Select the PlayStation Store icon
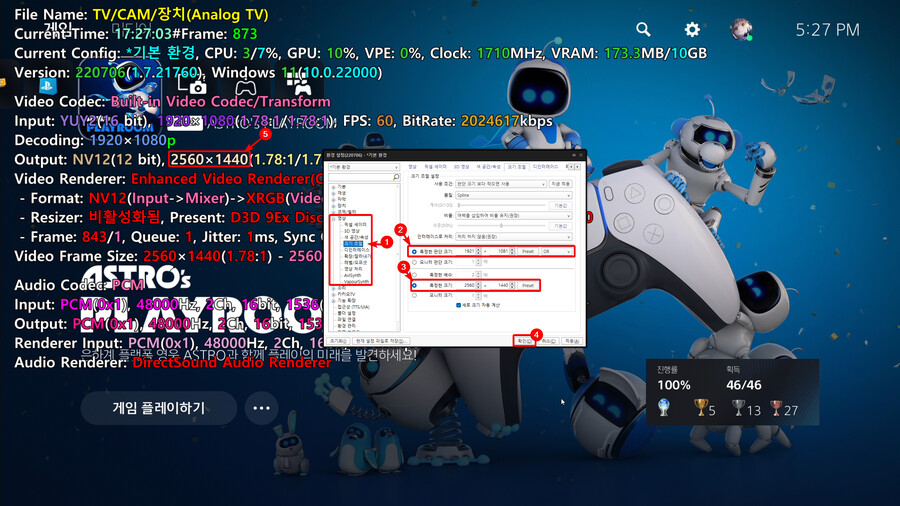Image resolution: width=900 pixels, height=506 pixels. pyautogui.click(x=48, y=87)
